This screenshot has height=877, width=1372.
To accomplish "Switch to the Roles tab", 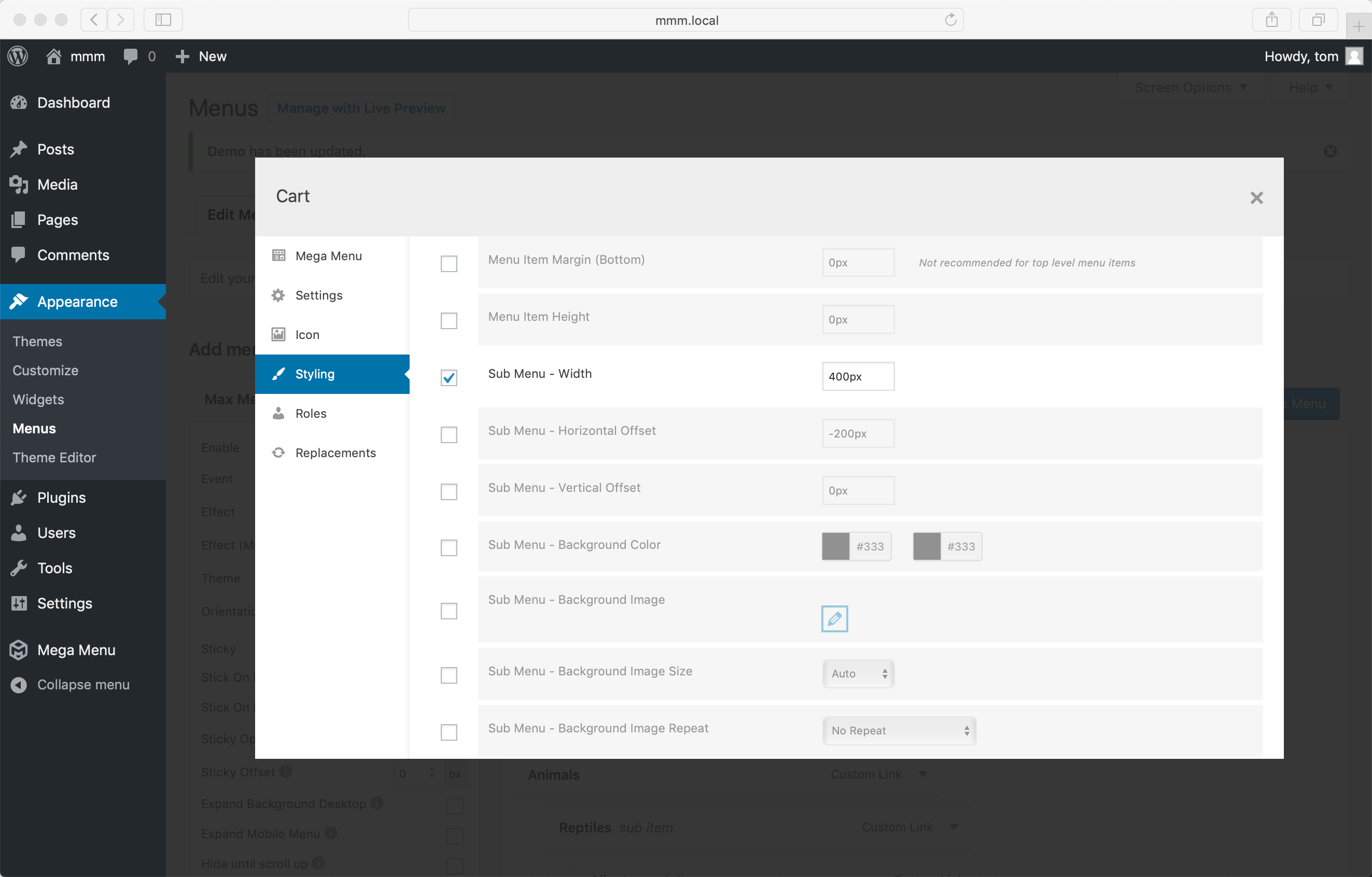I will [x=311, y=414].
